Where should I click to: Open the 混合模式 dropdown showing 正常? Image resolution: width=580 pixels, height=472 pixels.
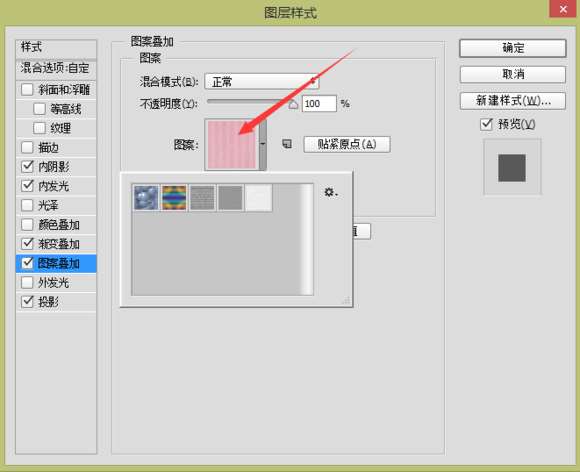point(262,81)
